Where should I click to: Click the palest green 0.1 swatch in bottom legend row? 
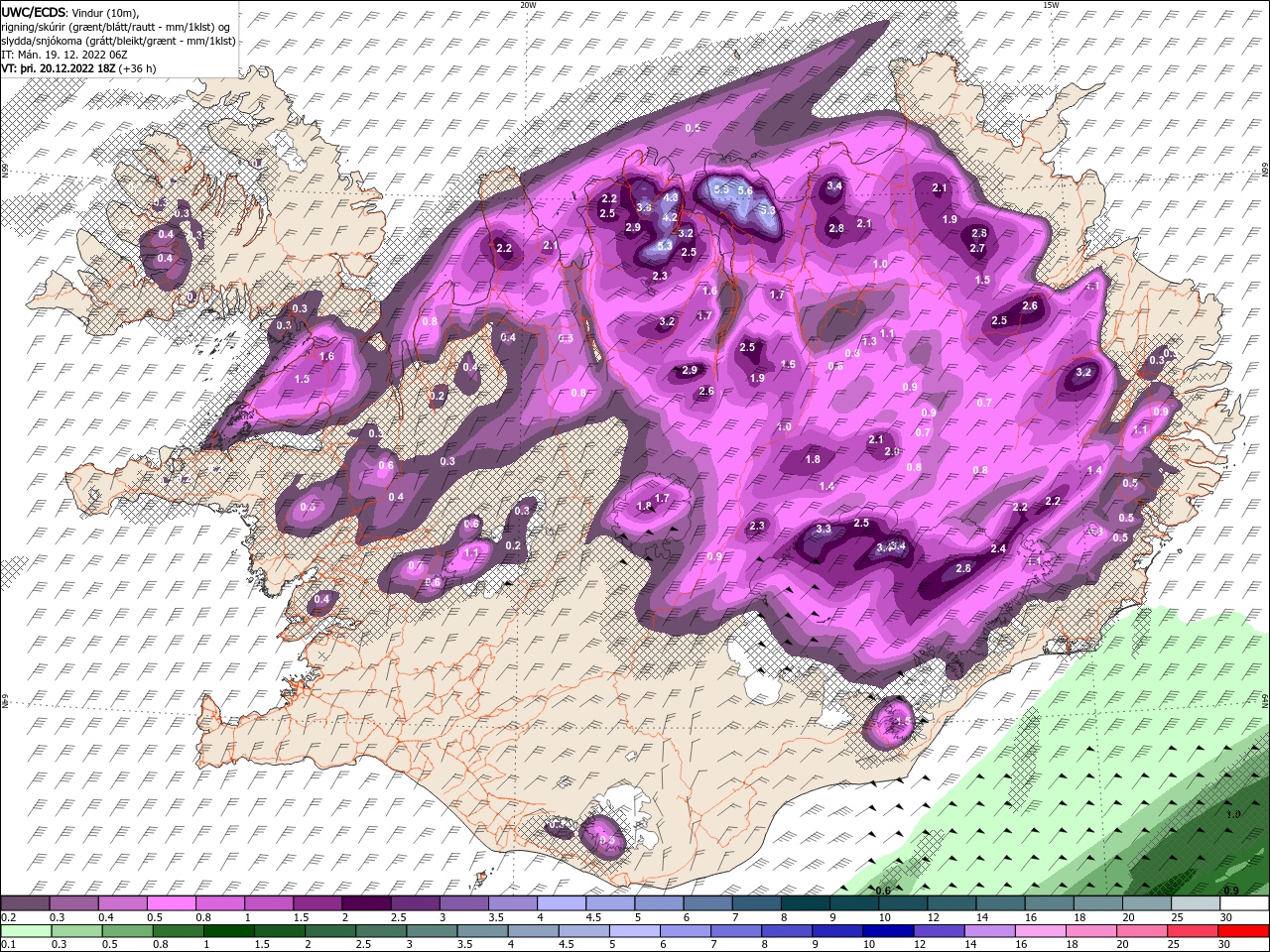[x=26, y=930]
